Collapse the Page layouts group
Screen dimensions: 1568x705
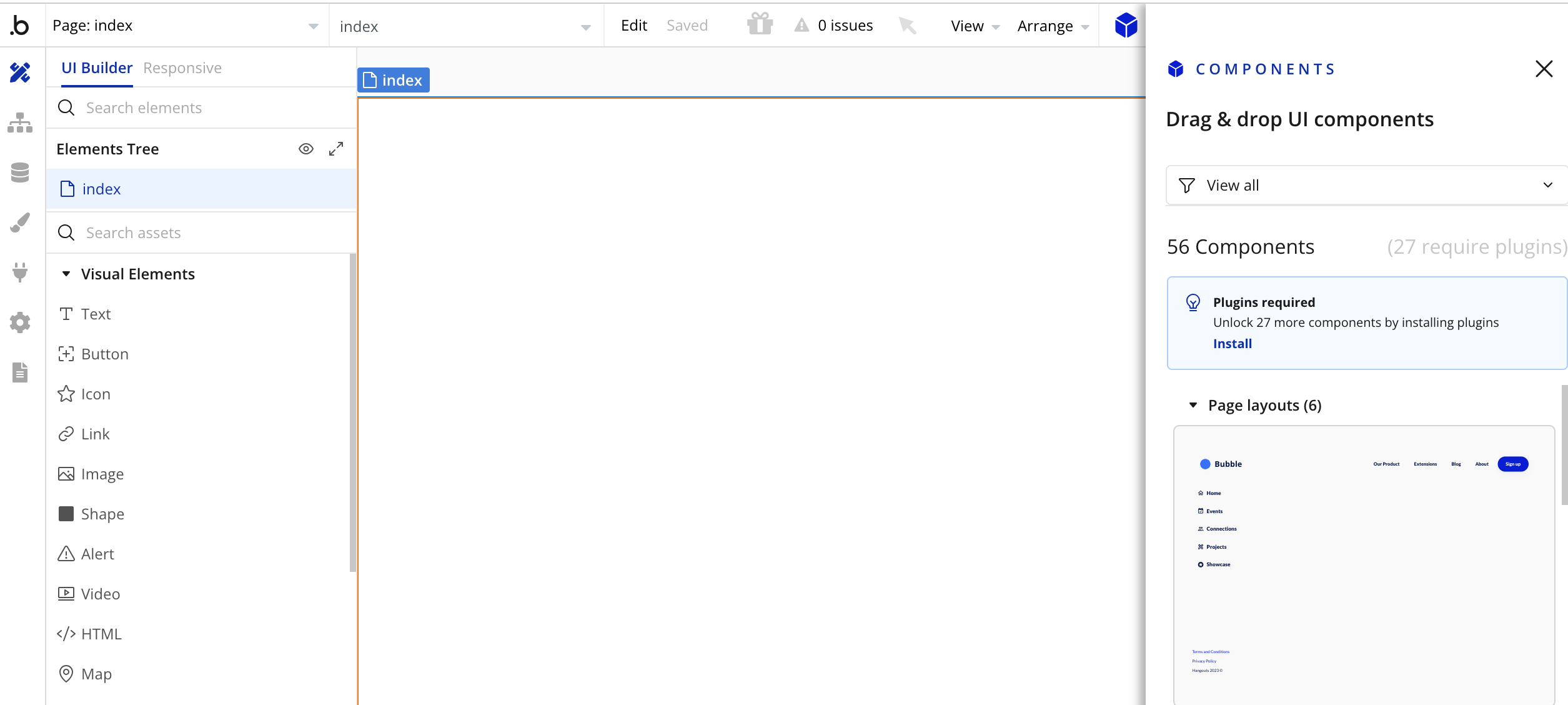coord(1193,406)
